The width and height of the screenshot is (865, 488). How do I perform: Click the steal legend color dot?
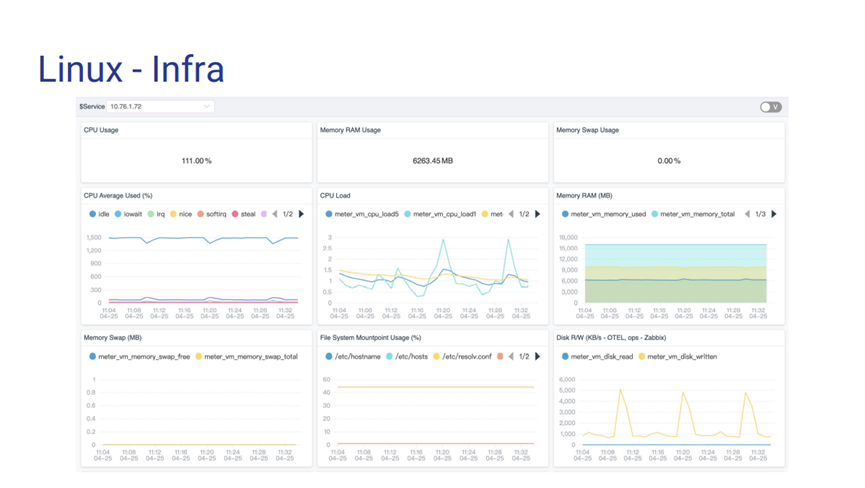(236, 214)
